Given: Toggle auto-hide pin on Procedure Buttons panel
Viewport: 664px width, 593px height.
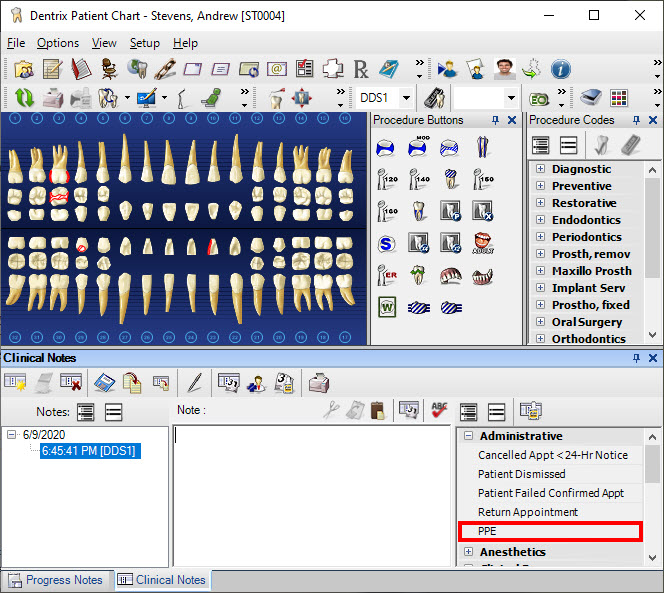Looking at the screenshot, I should pyautogui.click(x=495, y=120).
